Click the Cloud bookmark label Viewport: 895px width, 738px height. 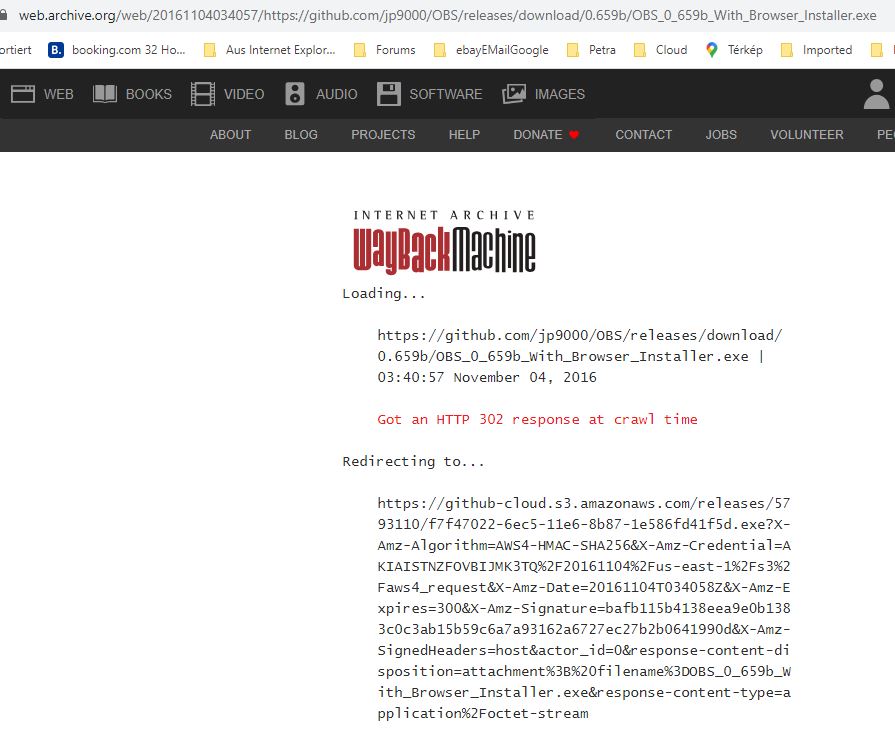[671, 50]
